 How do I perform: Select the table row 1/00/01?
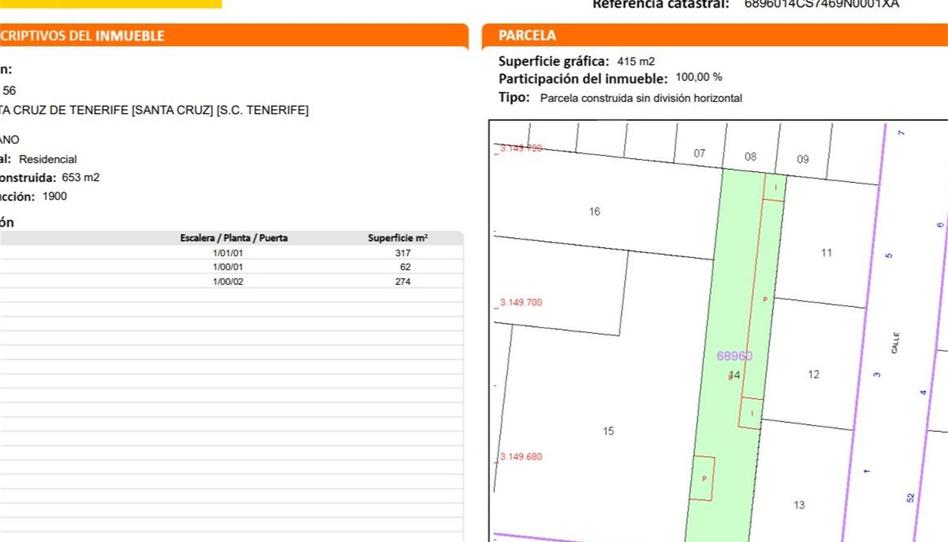[228, 268]
